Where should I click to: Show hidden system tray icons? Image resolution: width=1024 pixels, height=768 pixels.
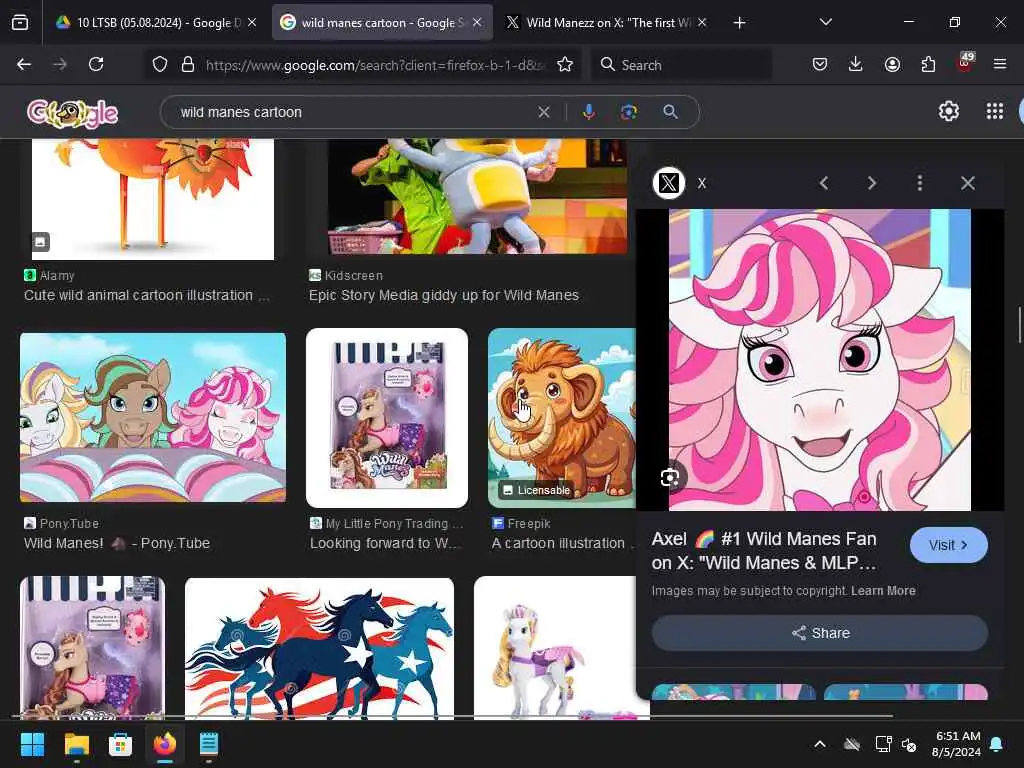820,744
